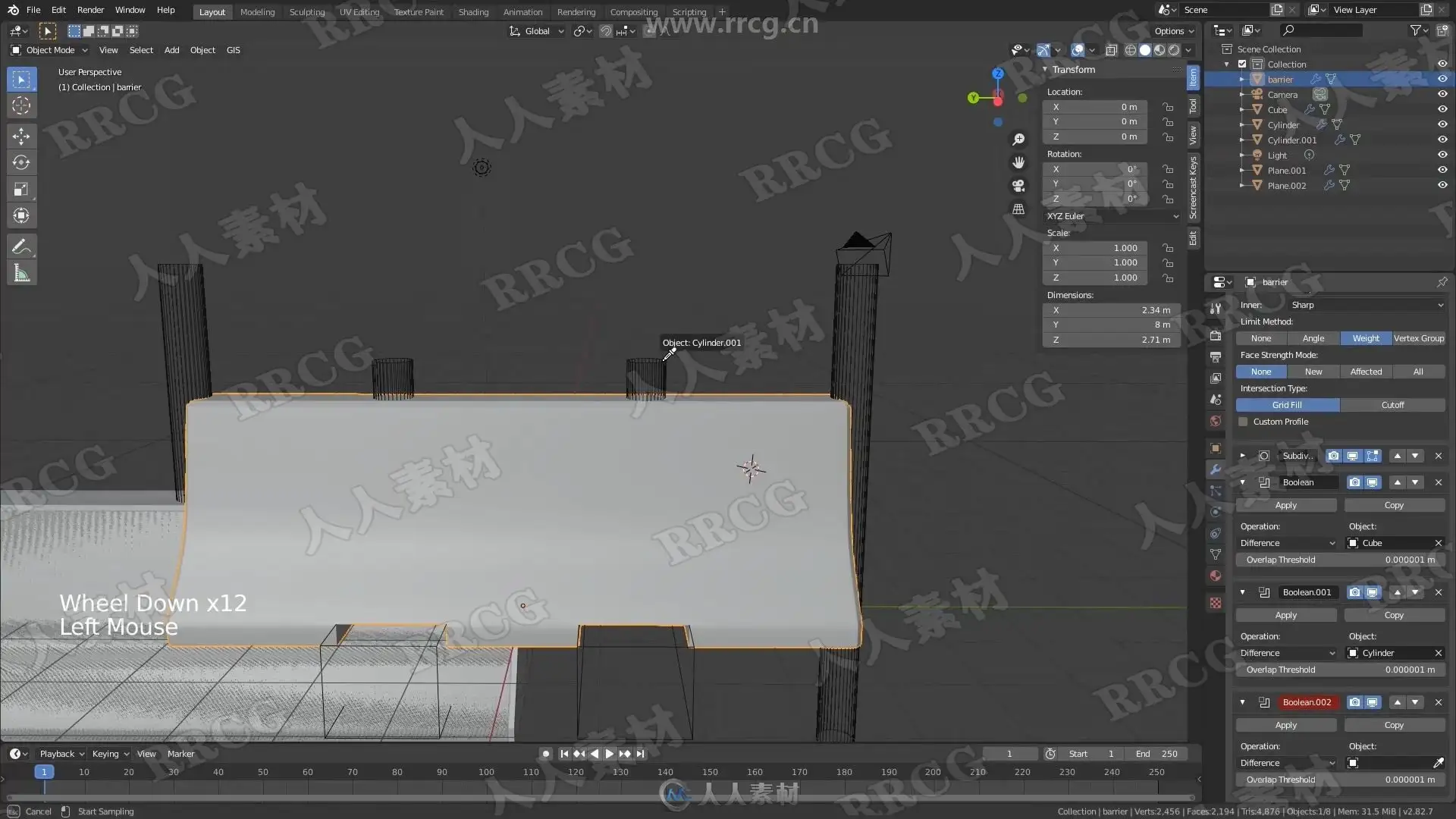Viewport: 1456px width, 819px height.
Task: Select Cutoff intersection type
Action: coord(1392,405)
